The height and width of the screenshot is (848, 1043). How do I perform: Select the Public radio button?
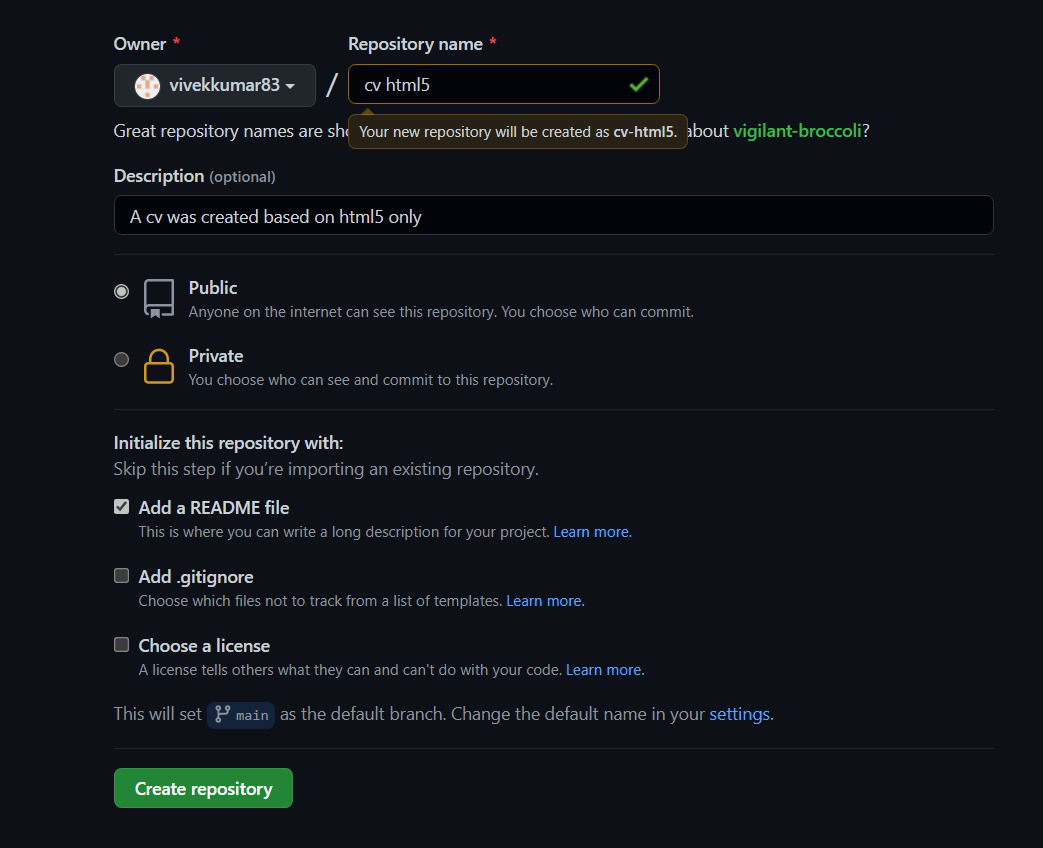[121, 291]
